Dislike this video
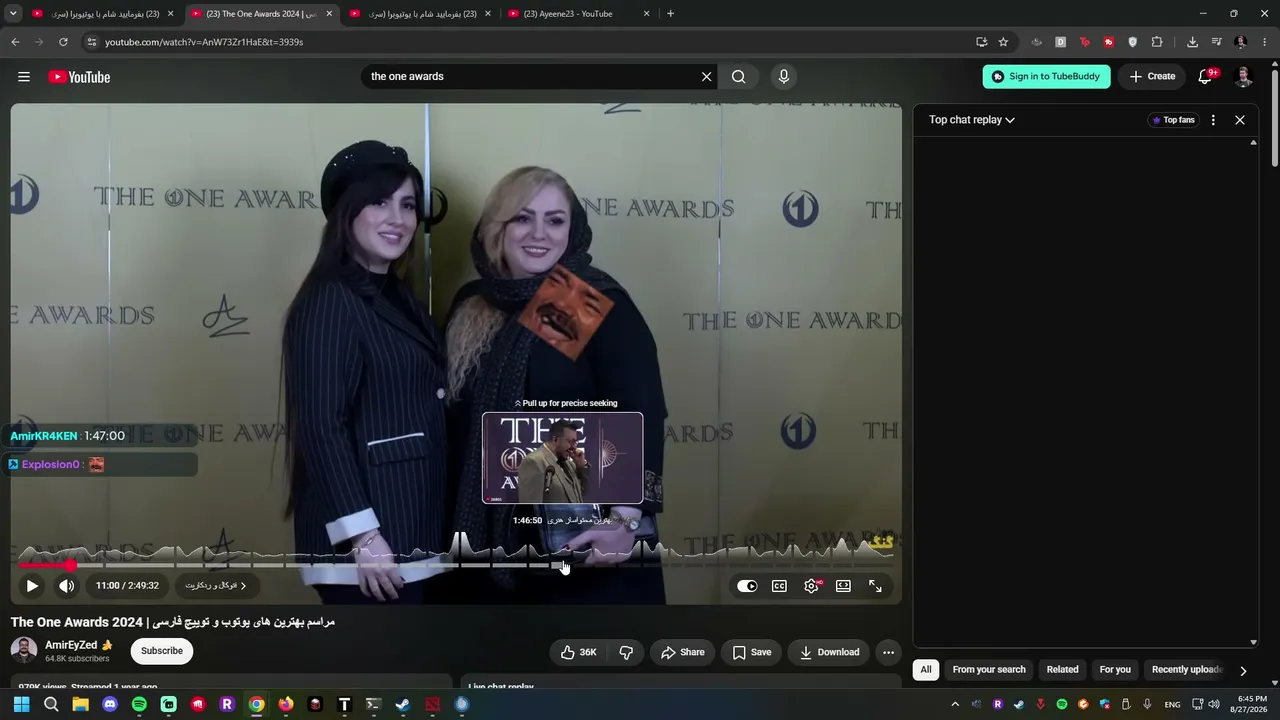Image resolution: width=1280 pixels, height=720 pixels. point(626,652)
